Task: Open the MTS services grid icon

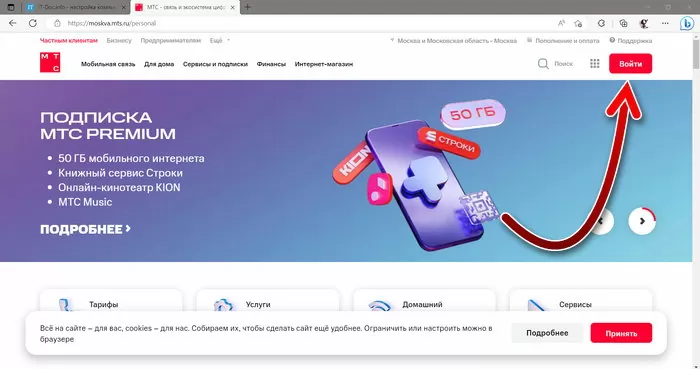Action: click(595, 64)
